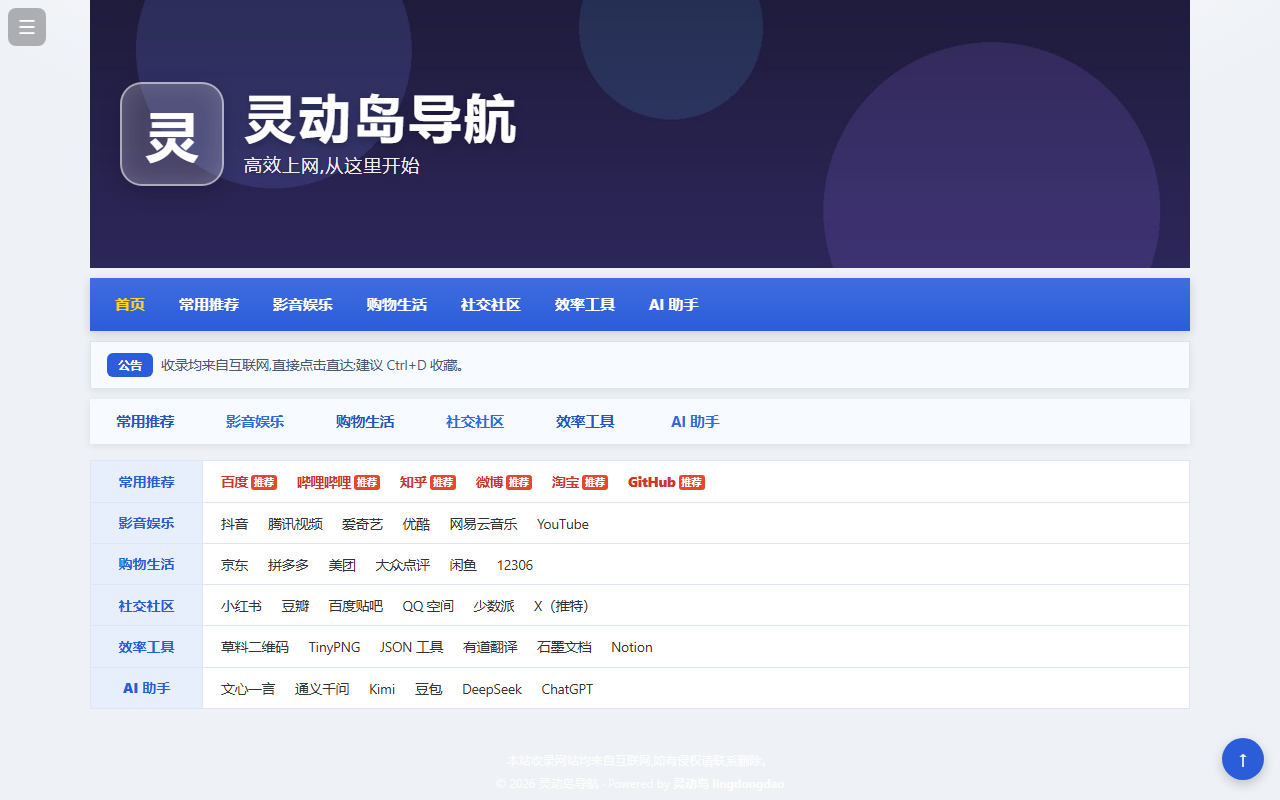Open the 豆包 link
Image resolution: width=1280 pixels, height=800 pixels.
coord(429,689)
